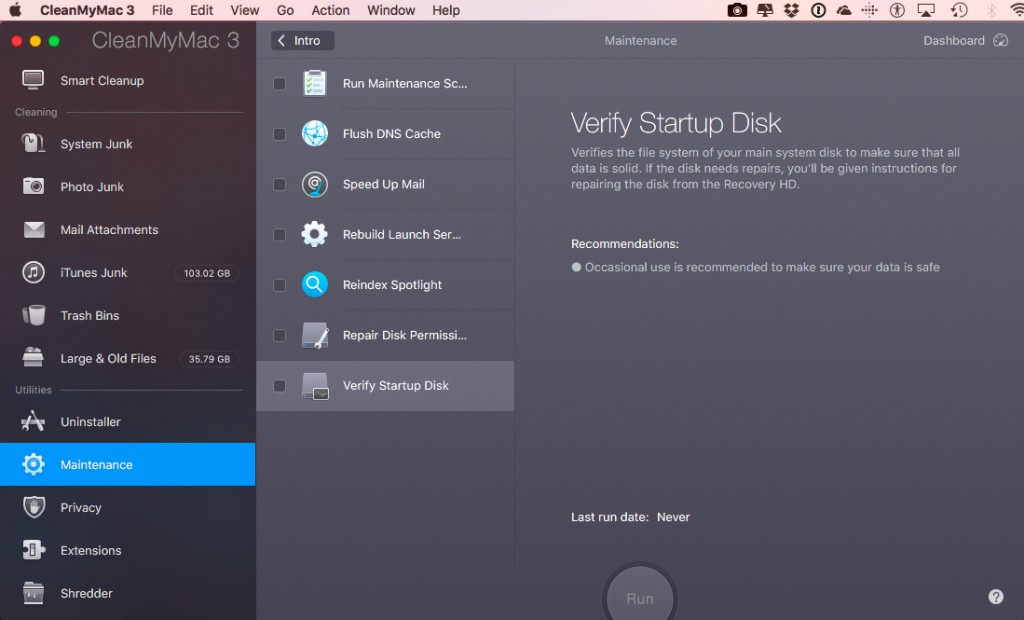Open Dashboard gauge icon
Image resolution: width=1024 pixels, height=620 pixels.
pyautogui.click(x=1000, y=41)
